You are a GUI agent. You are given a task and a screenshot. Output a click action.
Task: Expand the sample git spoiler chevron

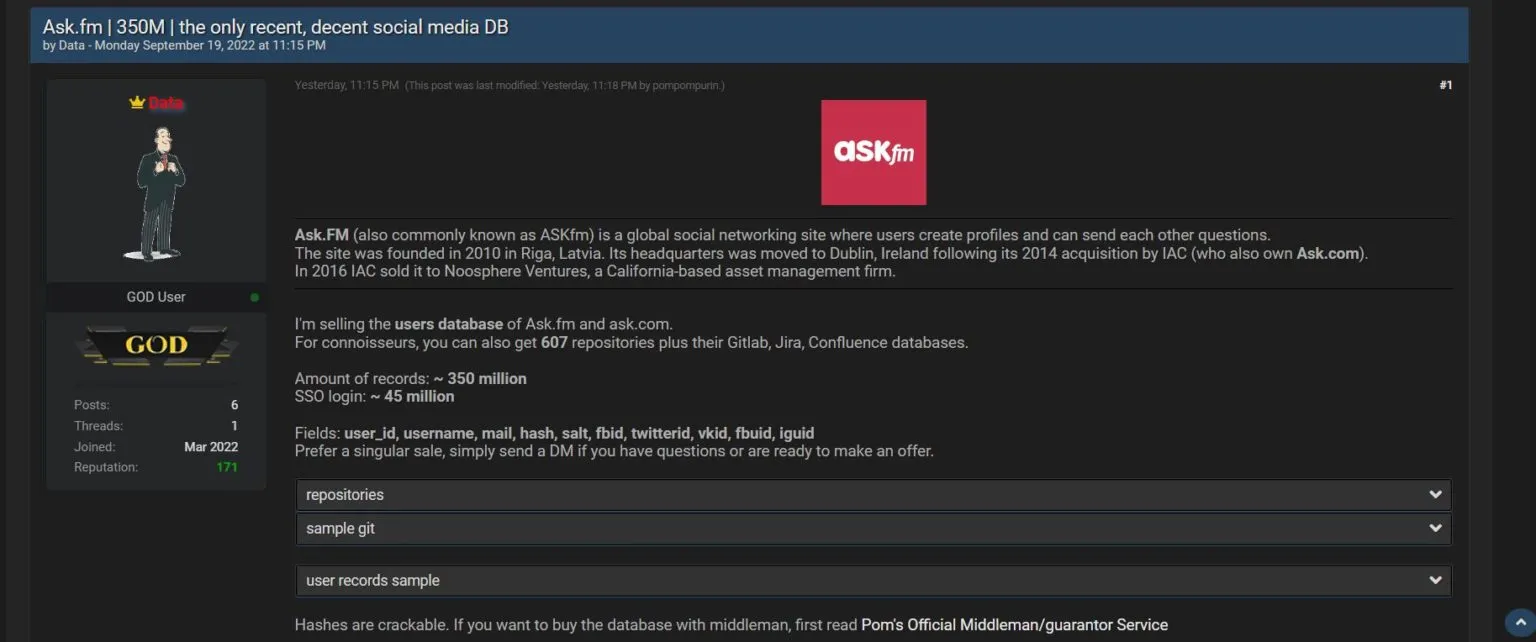click(x=1435, y=528)
